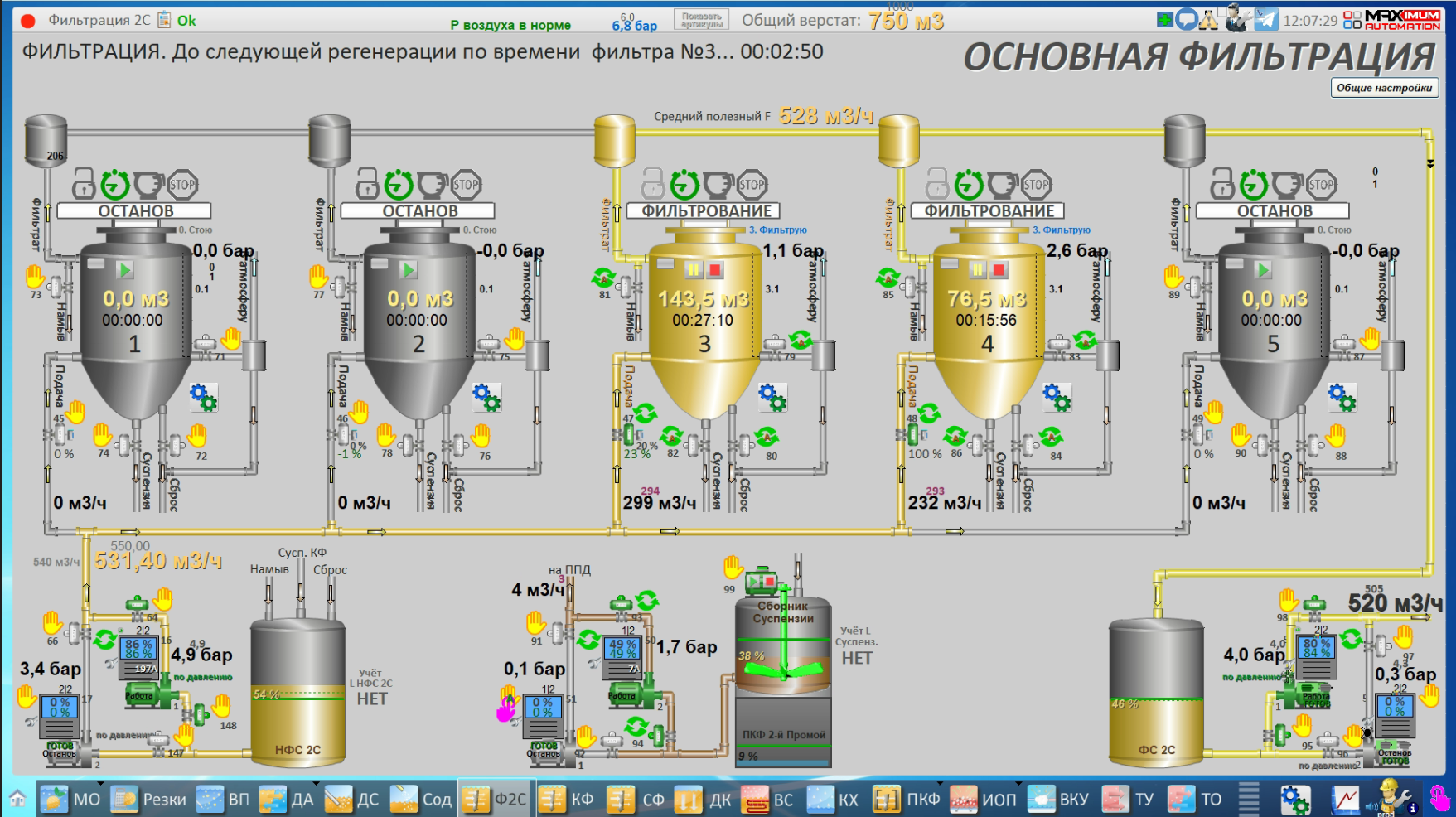Viewport: 1456px width, 817px height.
Task: Click the warning triangle alarm icon
Action: [1209, 20]
